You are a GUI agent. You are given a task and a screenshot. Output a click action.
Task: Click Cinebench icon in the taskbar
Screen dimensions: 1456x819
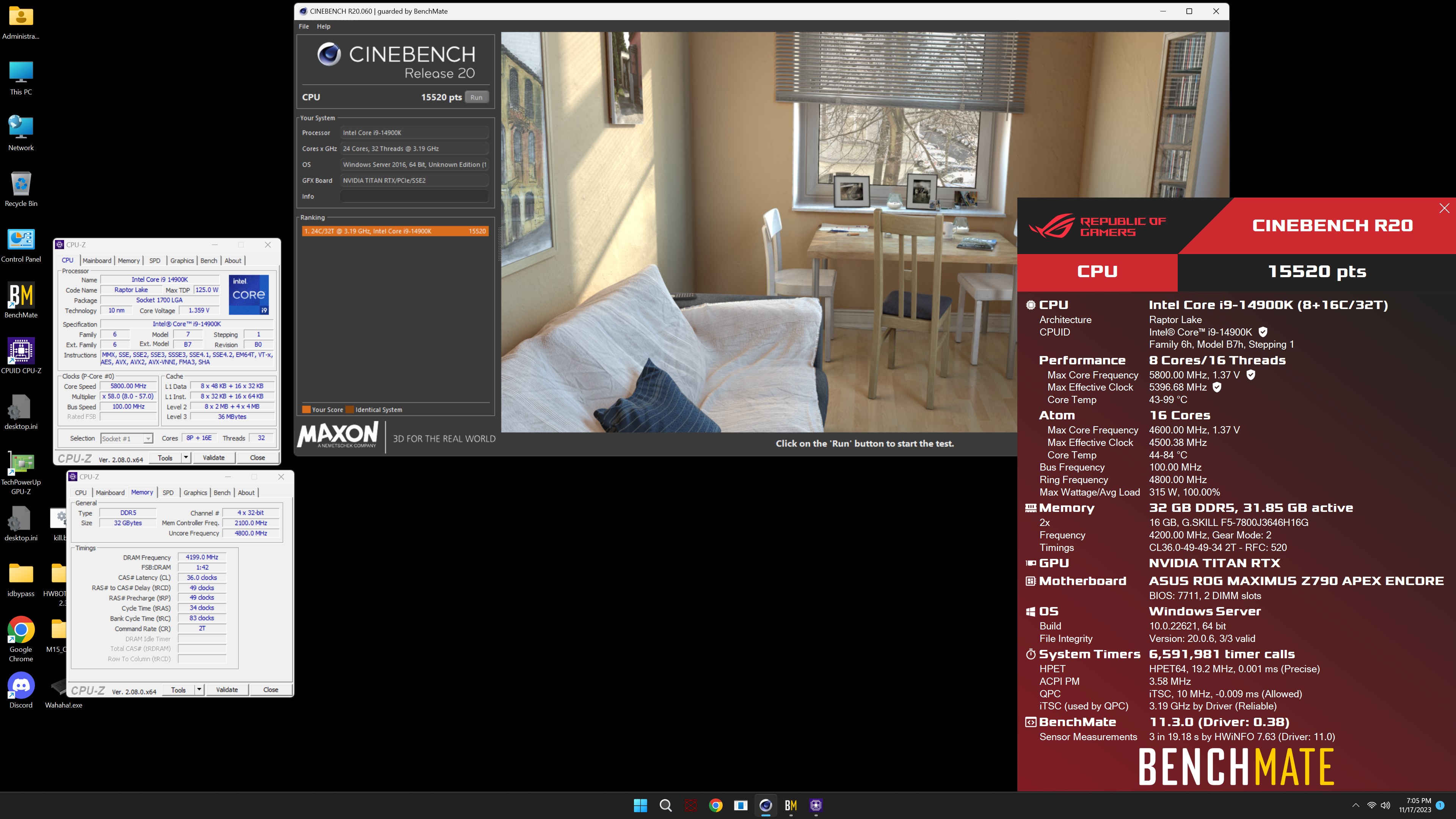(766, 805)
